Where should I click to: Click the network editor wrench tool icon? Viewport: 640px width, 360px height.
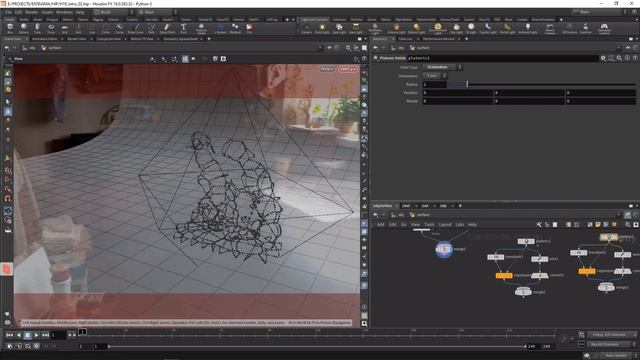click(539, 224)
